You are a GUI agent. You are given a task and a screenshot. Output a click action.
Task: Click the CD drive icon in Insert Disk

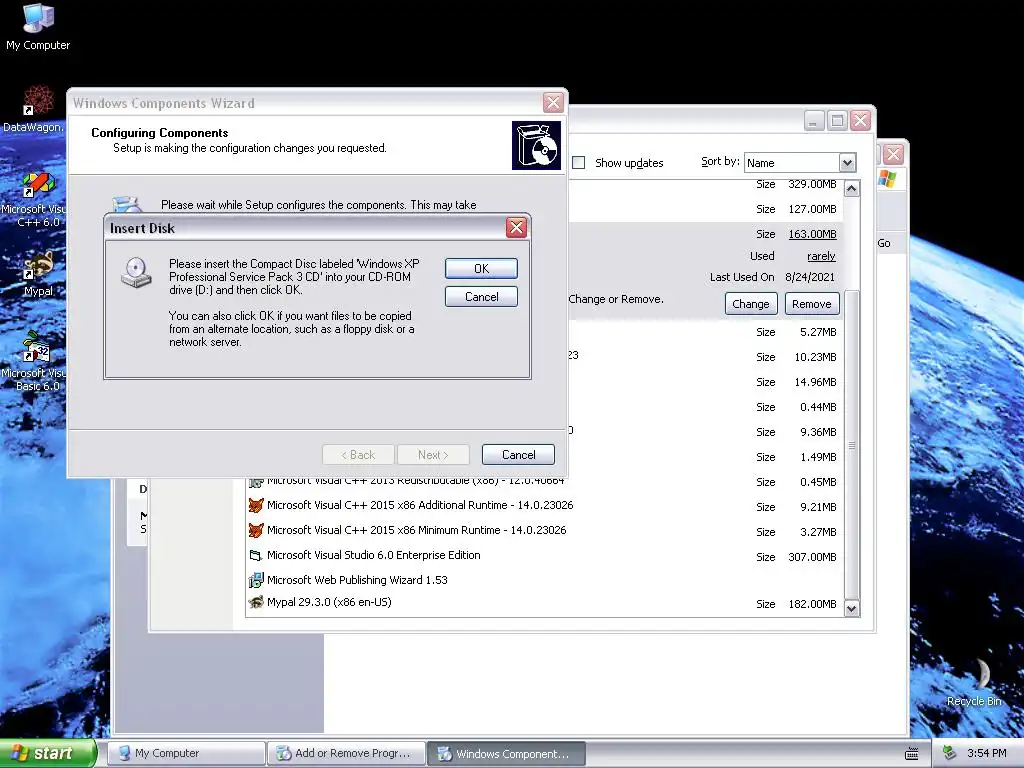(x=136, y=273)
